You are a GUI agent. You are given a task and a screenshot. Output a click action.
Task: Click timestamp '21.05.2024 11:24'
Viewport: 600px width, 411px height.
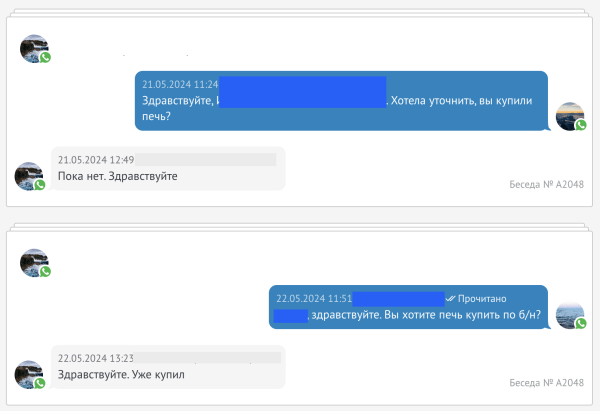coord(180,85)
